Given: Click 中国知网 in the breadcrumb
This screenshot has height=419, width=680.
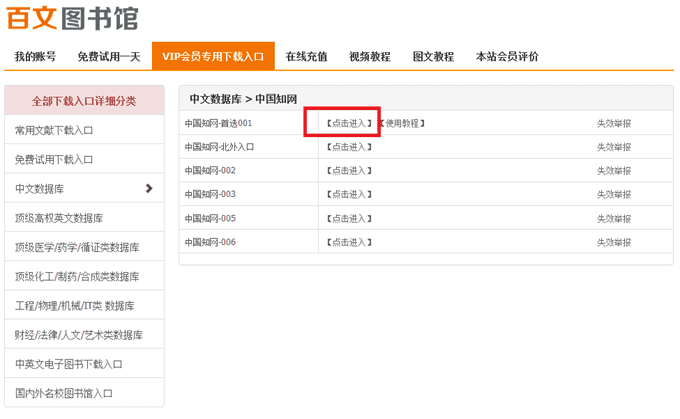Looking at the screenshot, I should pos(276,99).
